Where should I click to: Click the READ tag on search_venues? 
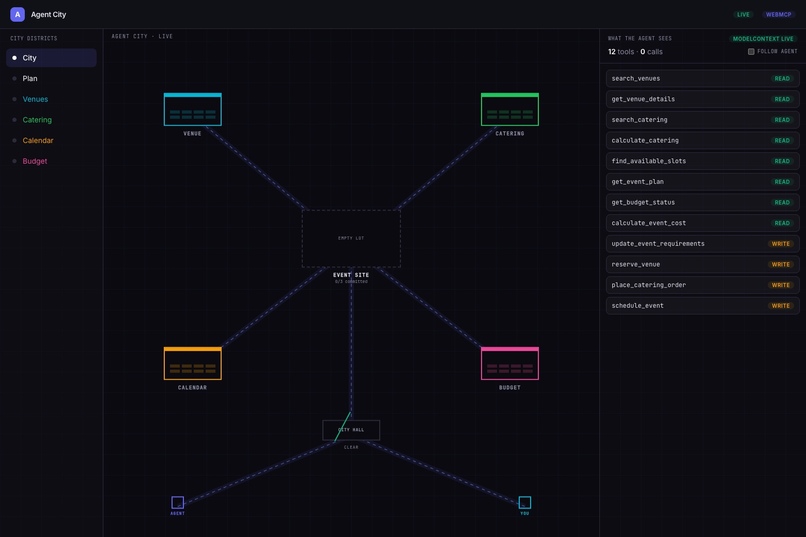(x=782, y=79)
